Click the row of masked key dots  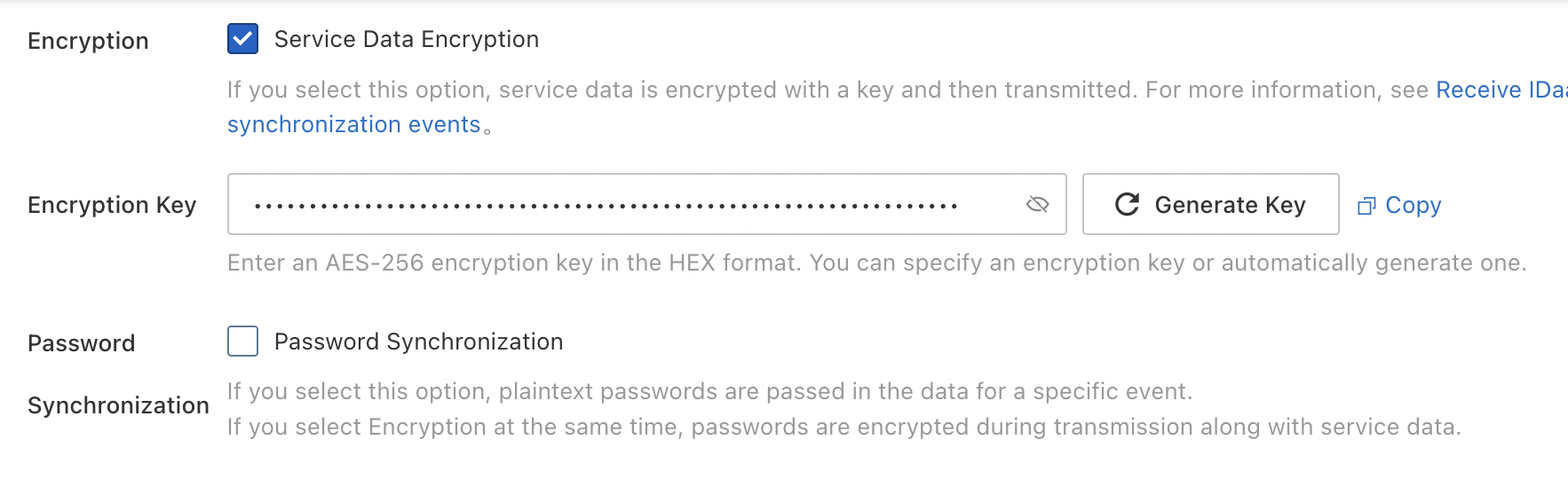pyautogui.click(x=606, y=206)
